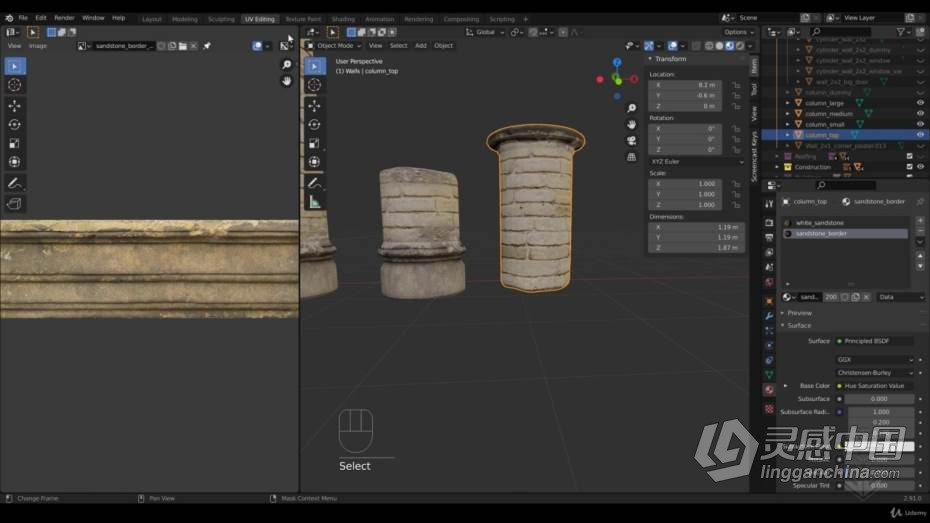Click the Dimensions Z field
This screenshot has width=930, height=523.
[x=696, y=247]
